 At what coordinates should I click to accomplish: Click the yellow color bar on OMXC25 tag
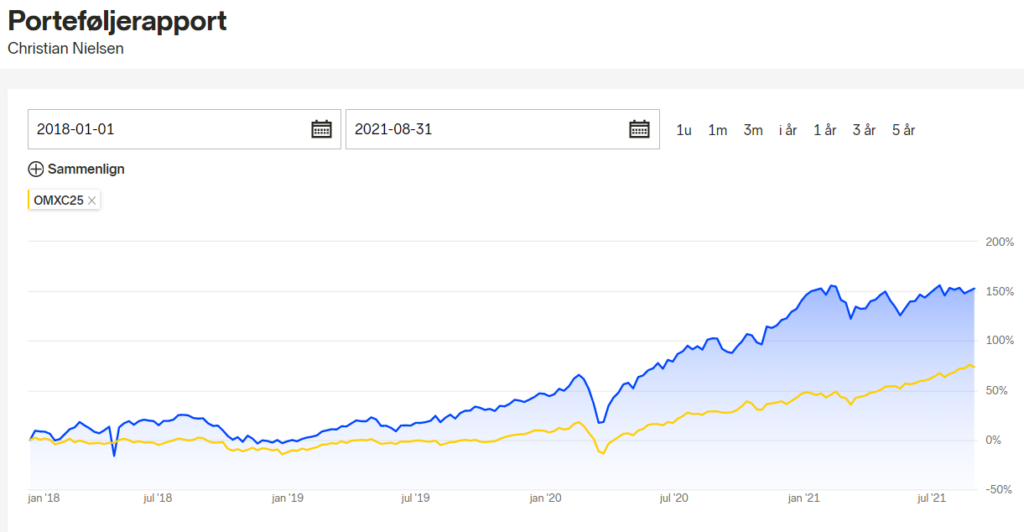(x=29, y=200)
